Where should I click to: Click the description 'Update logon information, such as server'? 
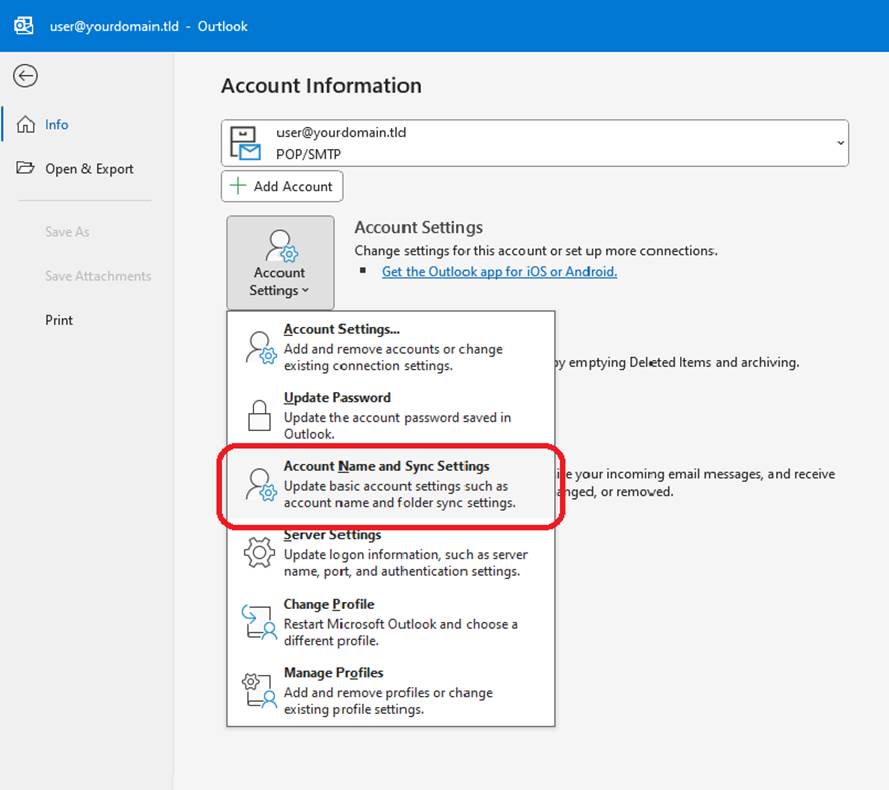[x=406, y=554]
